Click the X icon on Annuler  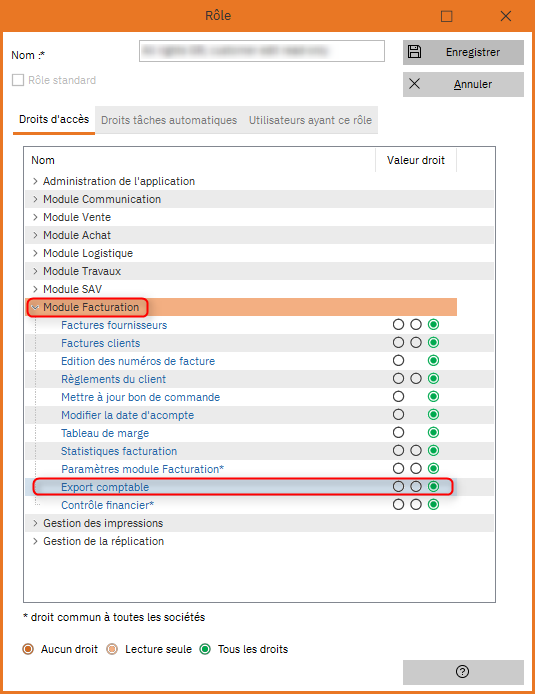pos(414,84)
